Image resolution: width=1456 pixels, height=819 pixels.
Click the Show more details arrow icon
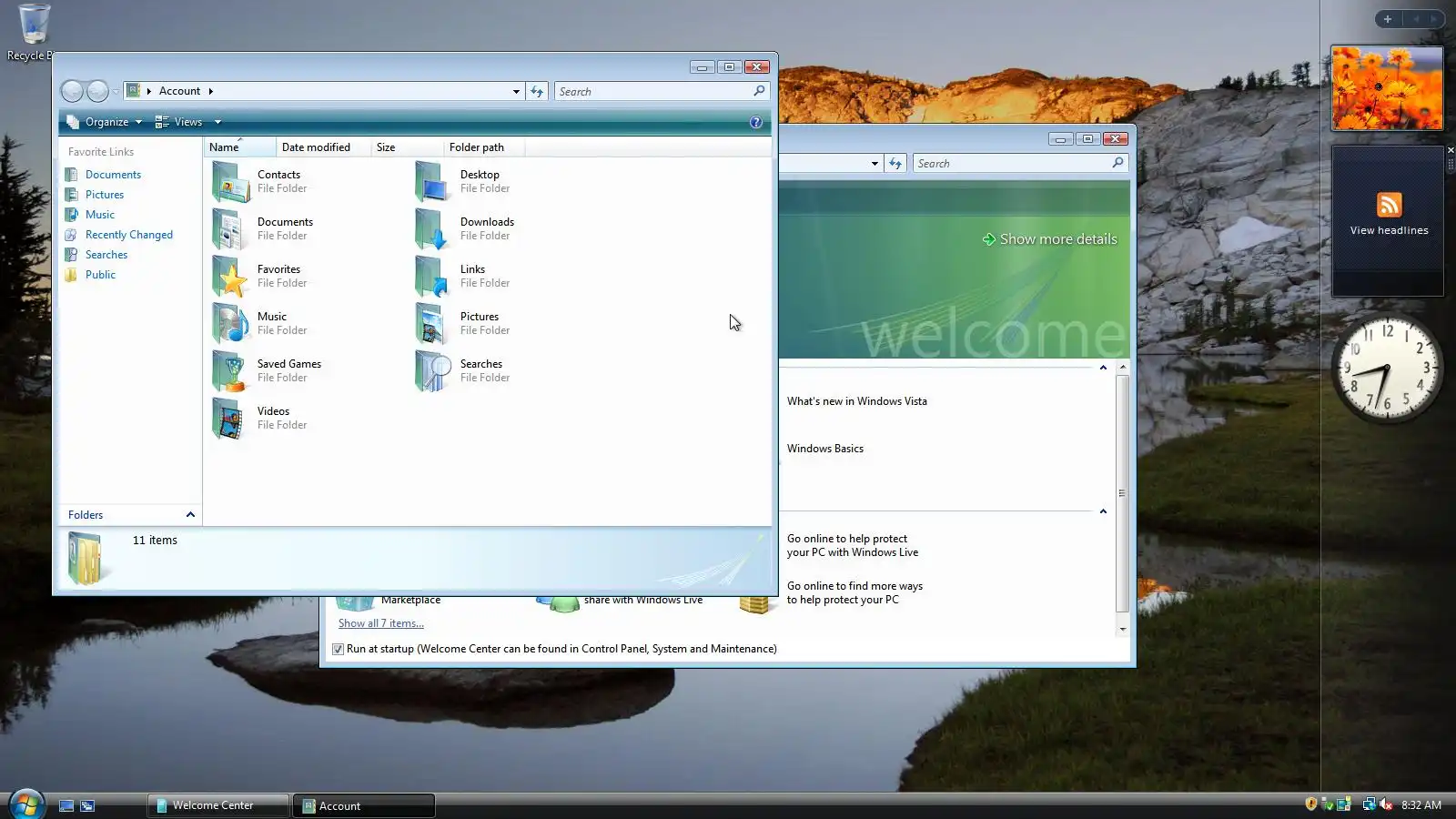(x=988, y=239)
